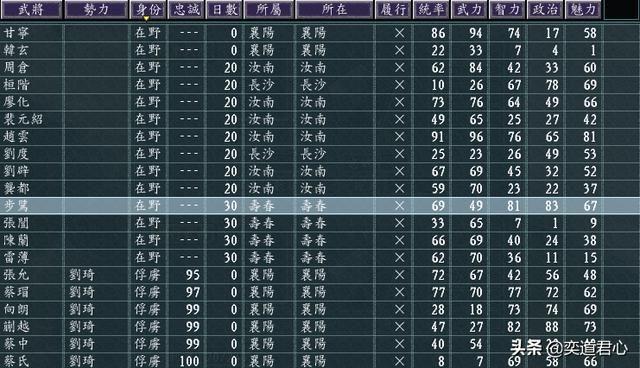This screenshot has width=640, height=368.
Task: Select officer 裴元紹 in the list
Action: 23,119
